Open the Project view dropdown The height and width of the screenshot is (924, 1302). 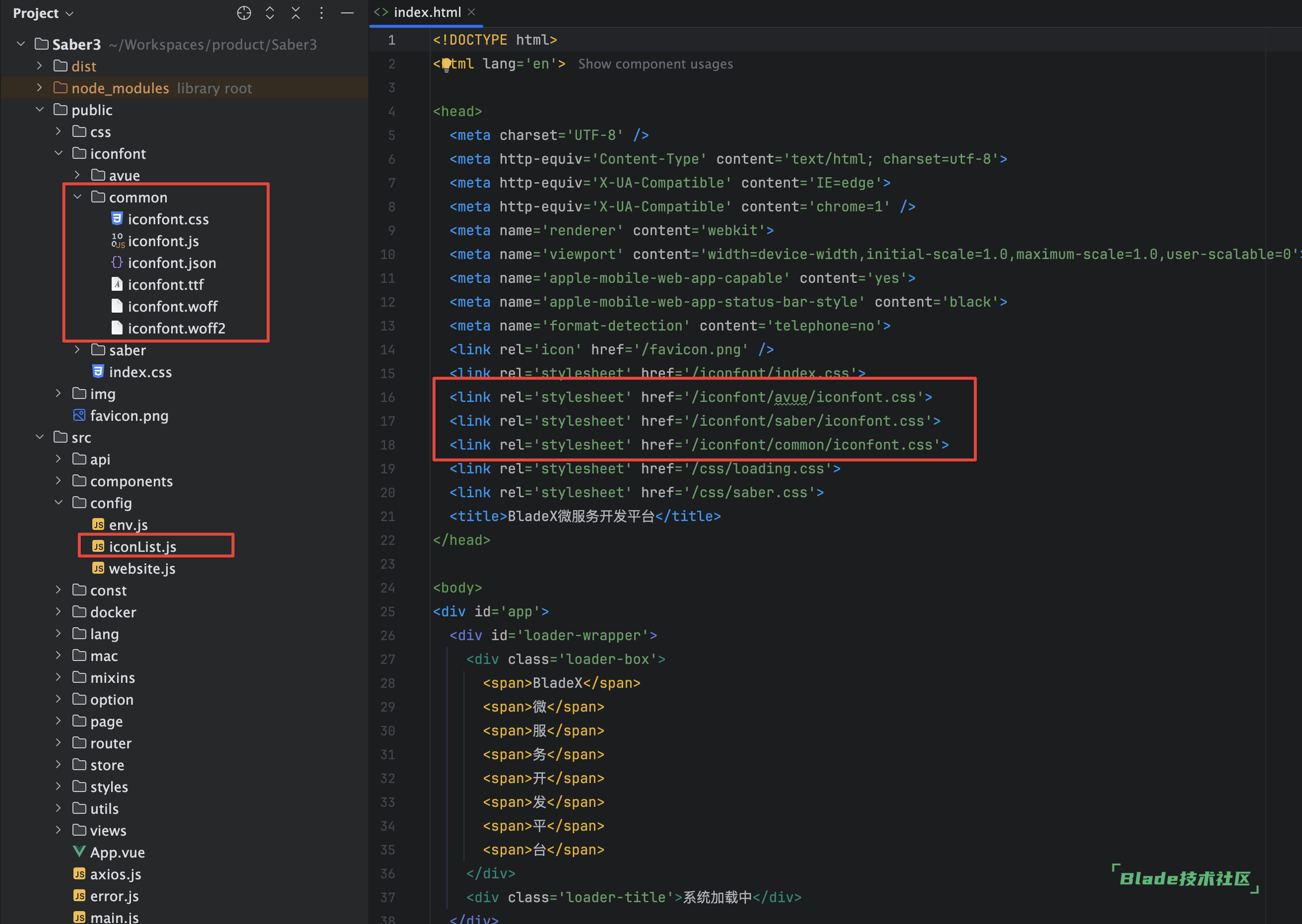[x=43, y=13]
